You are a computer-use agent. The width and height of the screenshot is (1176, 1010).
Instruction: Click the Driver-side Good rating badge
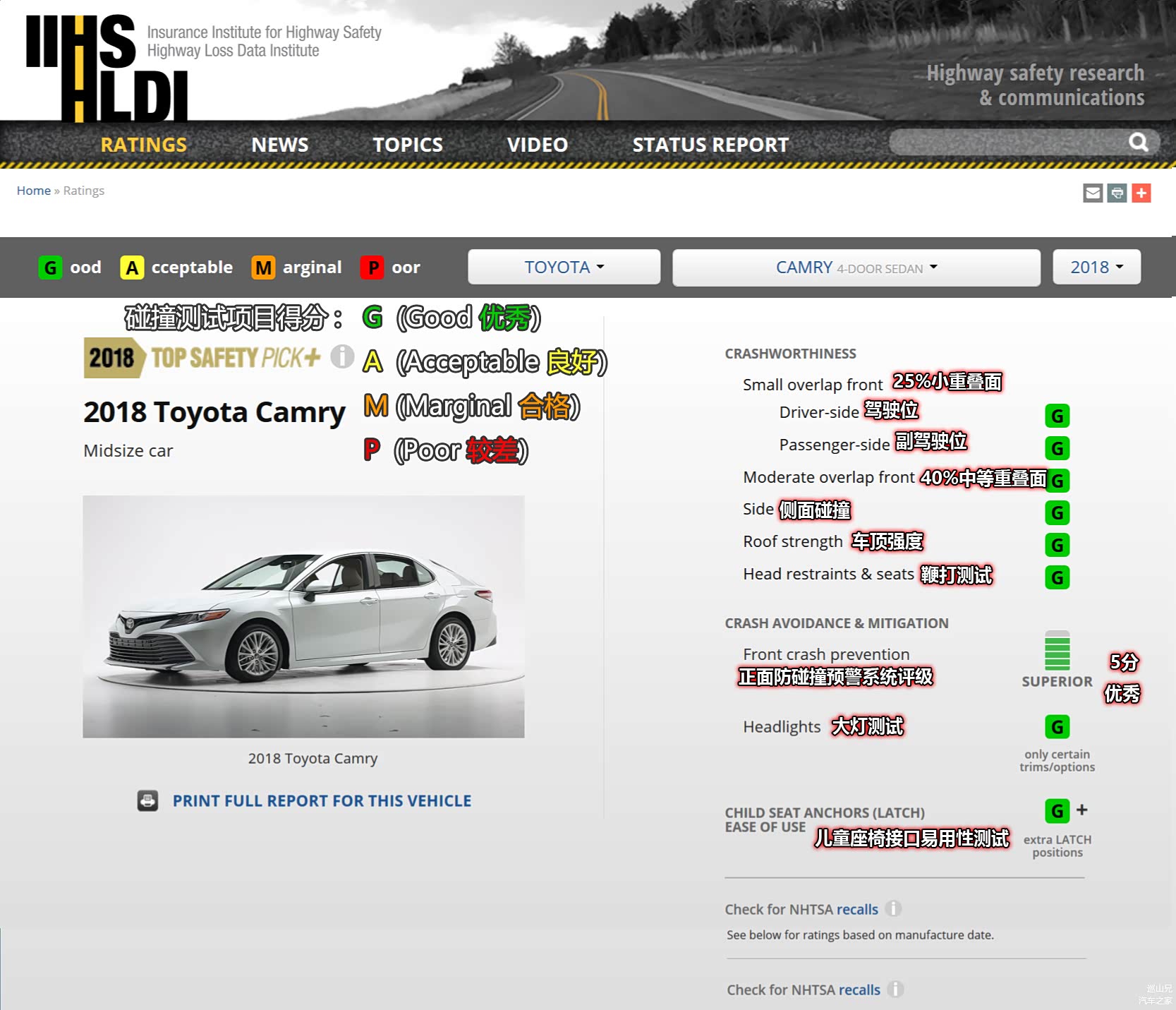(x=1057, y=416)
